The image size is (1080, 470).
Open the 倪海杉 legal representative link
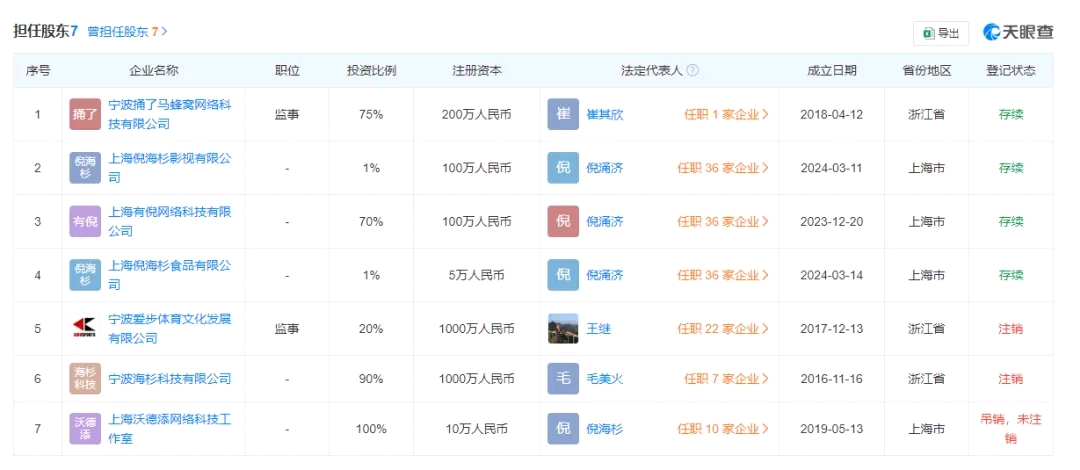click(x=604, y=429)
